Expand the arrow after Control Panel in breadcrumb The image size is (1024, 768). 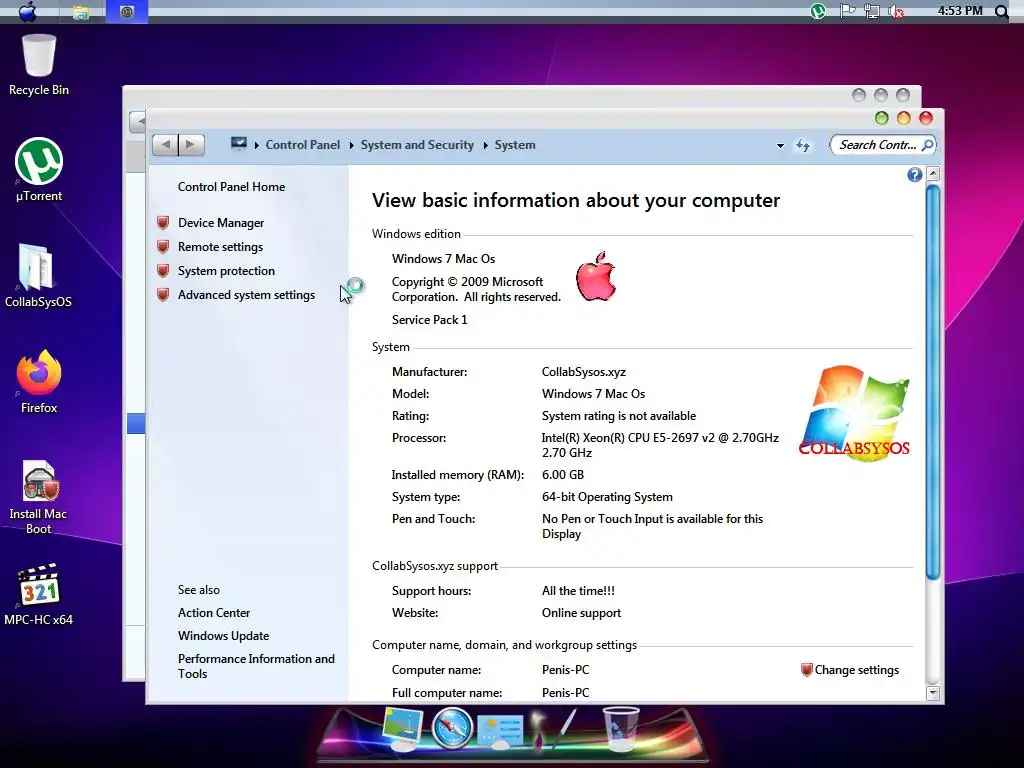(351, 145)
